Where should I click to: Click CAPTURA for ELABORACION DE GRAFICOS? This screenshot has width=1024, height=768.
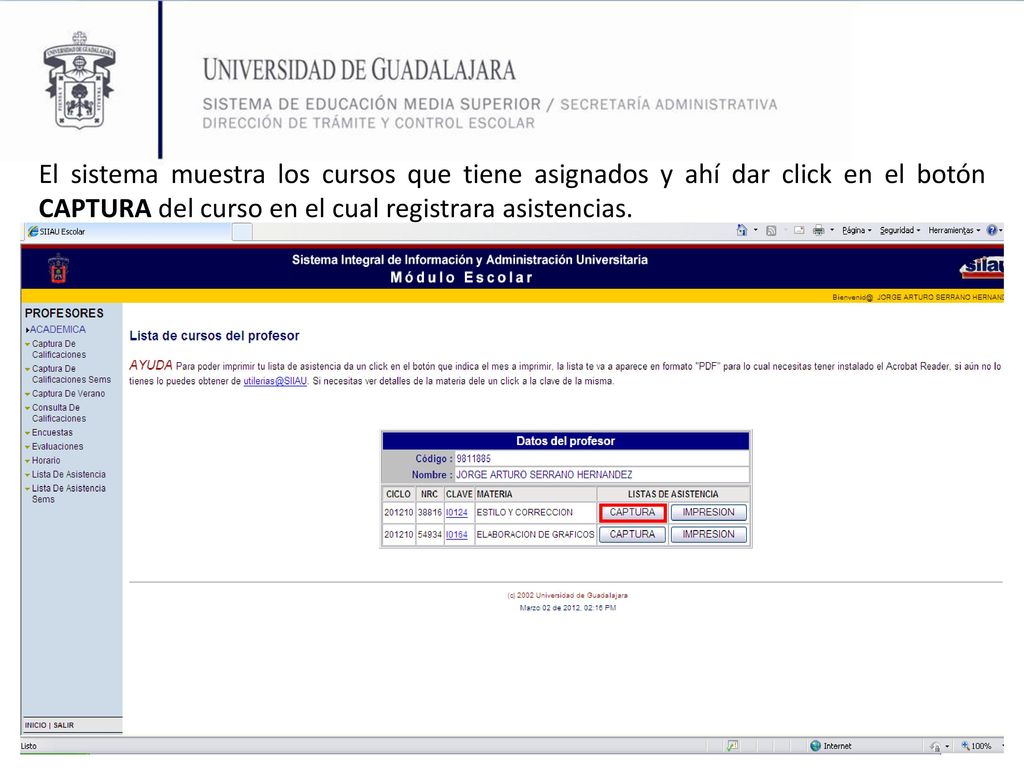click(x=632, y=534)
